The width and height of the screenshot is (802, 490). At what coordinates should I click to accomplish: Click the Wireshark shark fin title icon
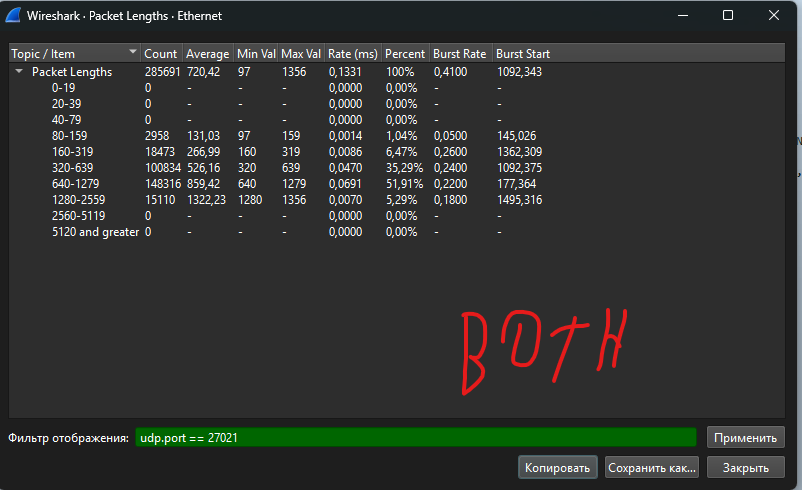tap(14, 16)
